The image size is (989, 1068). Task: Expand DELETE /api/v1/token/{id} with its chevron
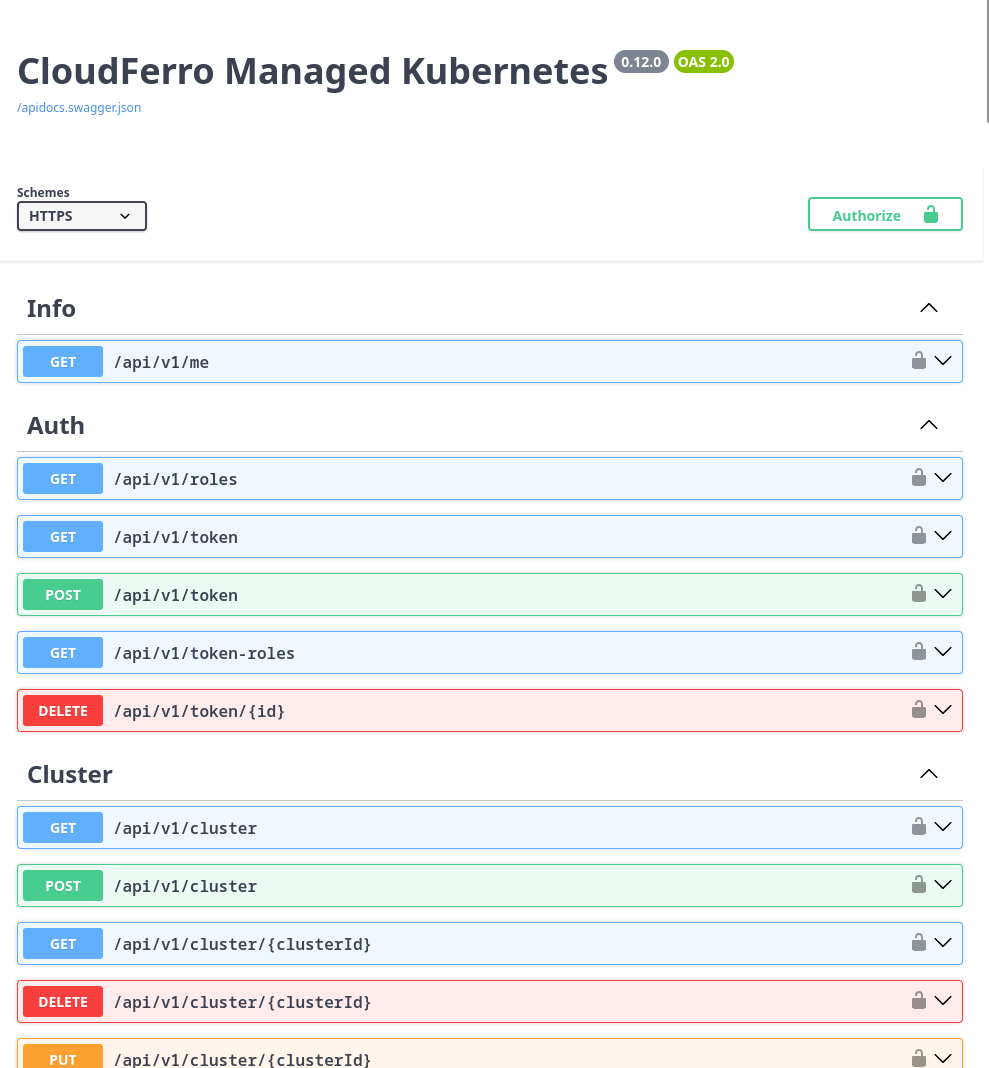(943, 710)
